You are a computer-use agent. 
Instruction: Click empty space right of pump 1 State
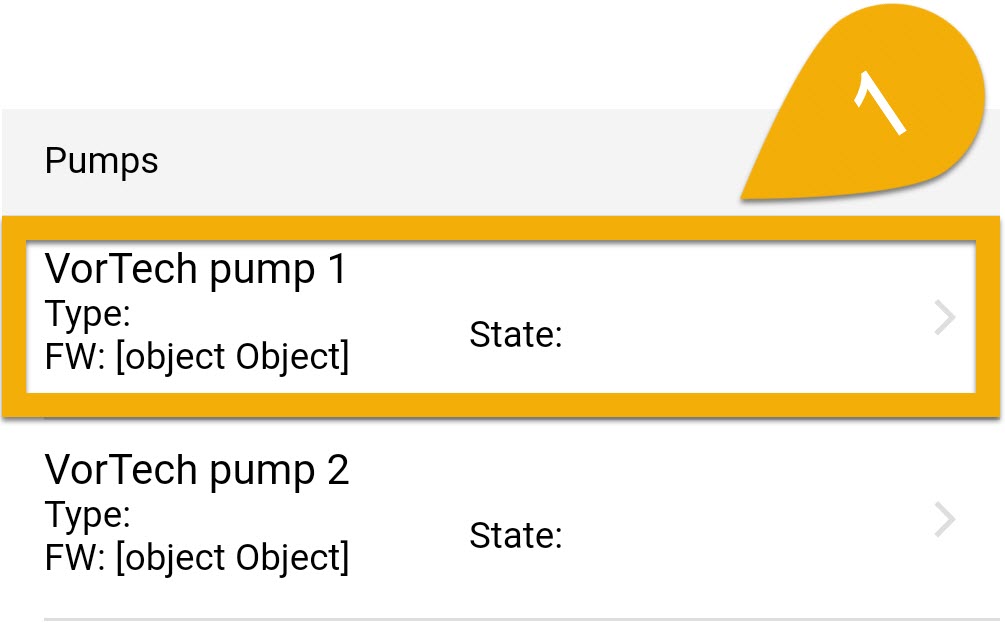pos(743,334)
